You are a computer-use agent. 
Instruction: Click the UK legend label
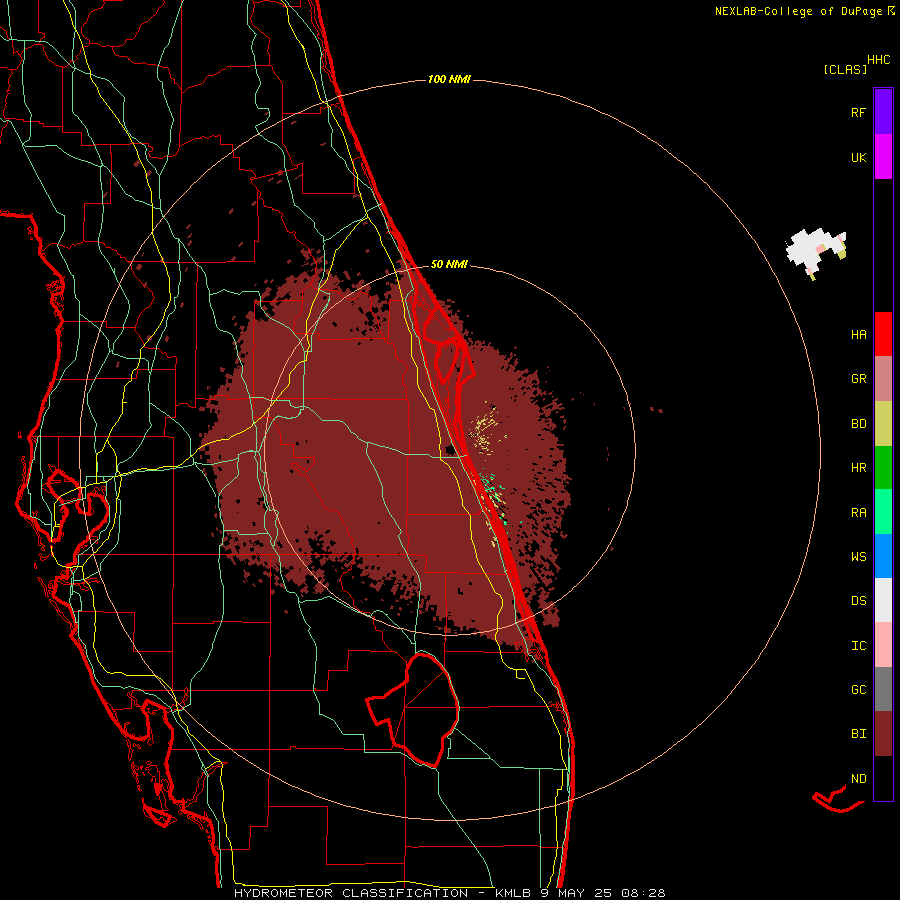pos(858,157)
